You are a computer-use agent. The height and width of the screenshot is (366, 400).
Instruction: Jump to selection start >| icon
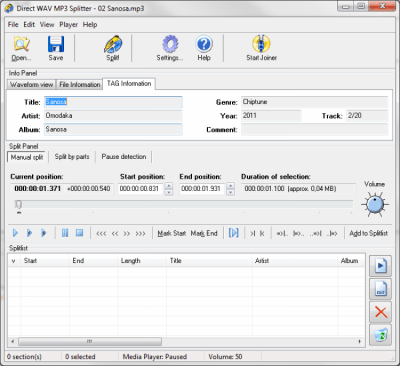(253, 233)
